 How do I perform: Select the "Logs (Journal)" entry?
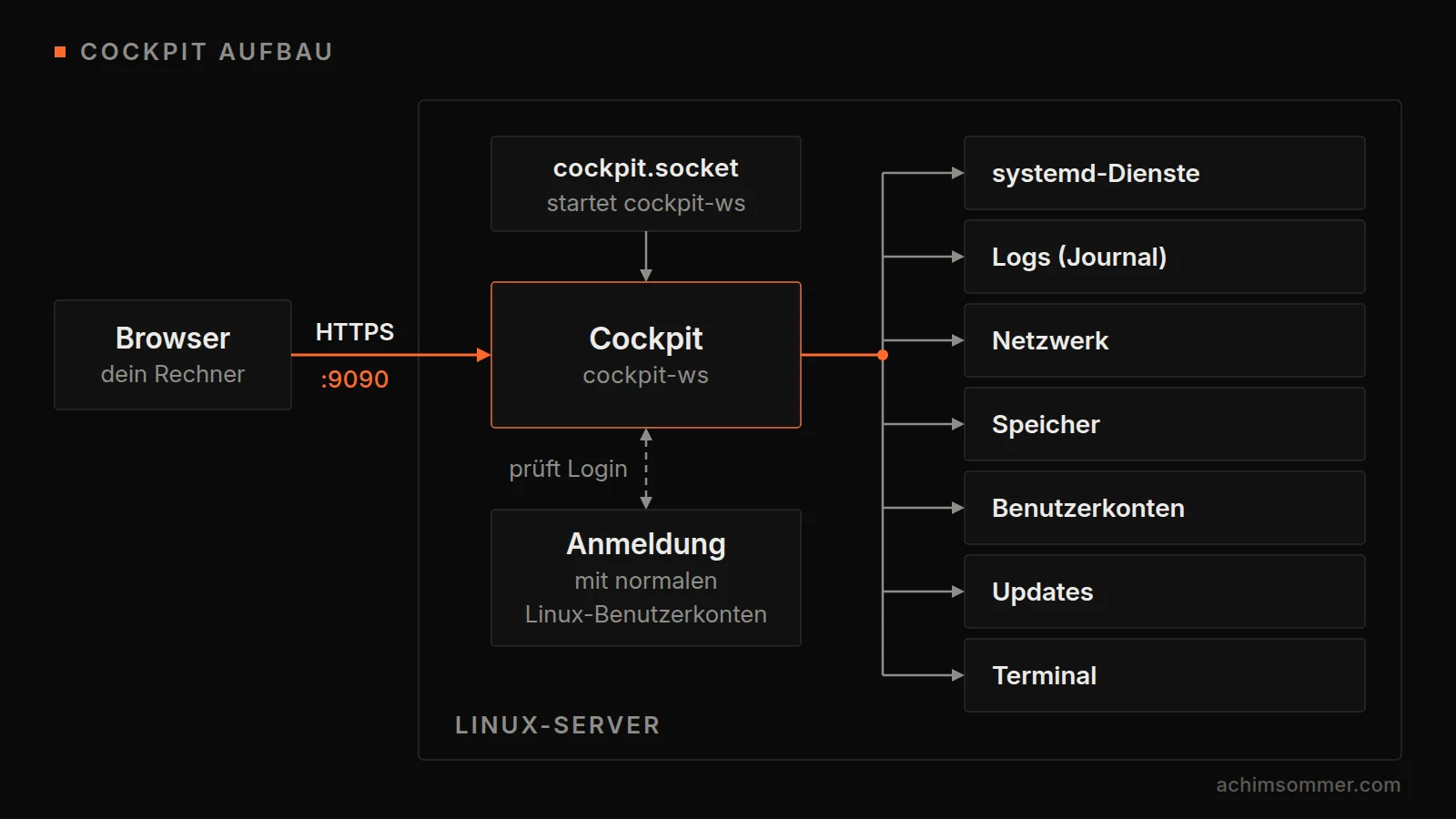tap(1165, 257)
